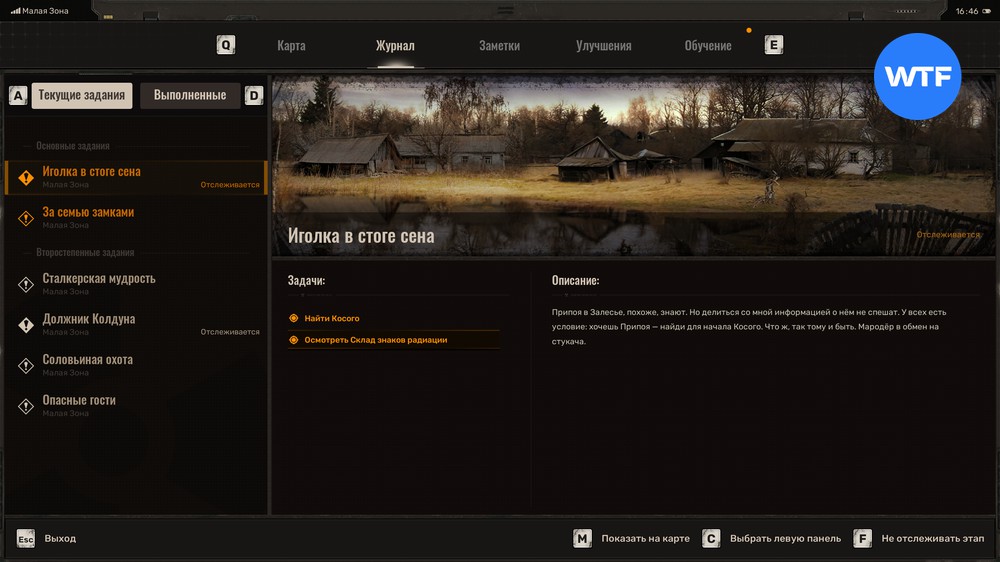The image size is (1000, 562).
Task: Open the Карта tab
Action: coord(291,46)
